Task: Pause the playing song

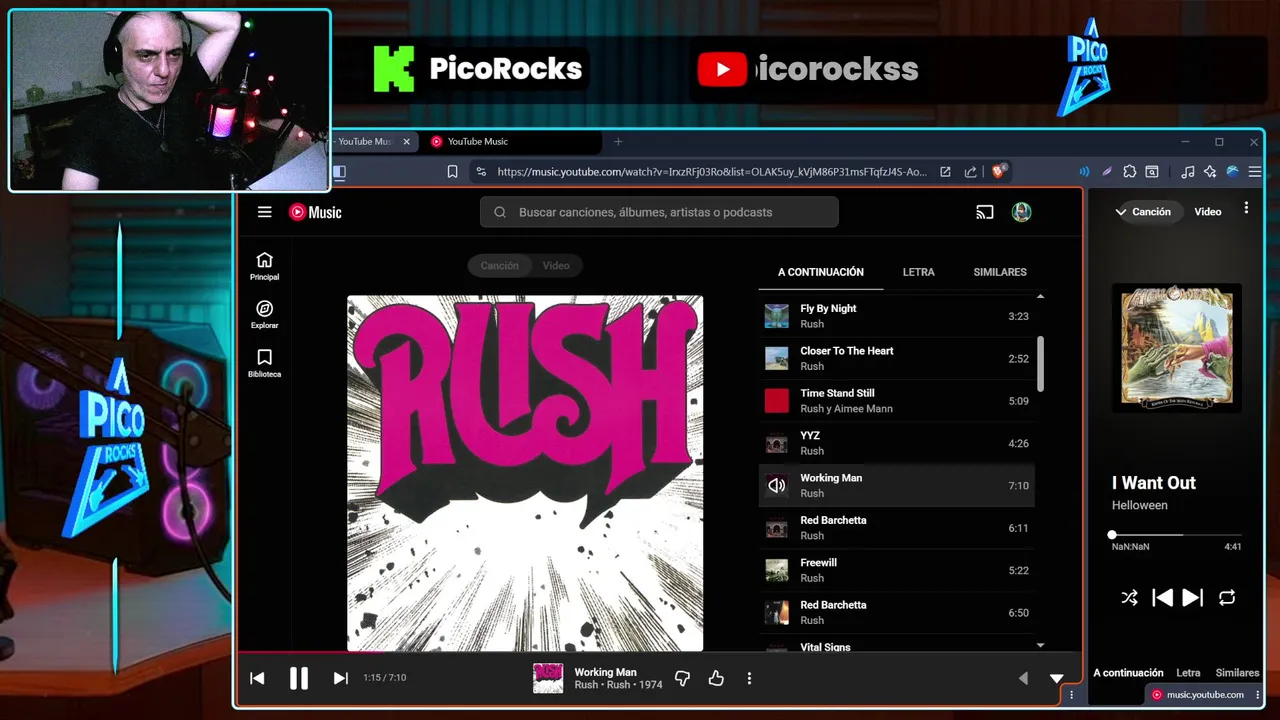Action: click(x=298, y=678)
